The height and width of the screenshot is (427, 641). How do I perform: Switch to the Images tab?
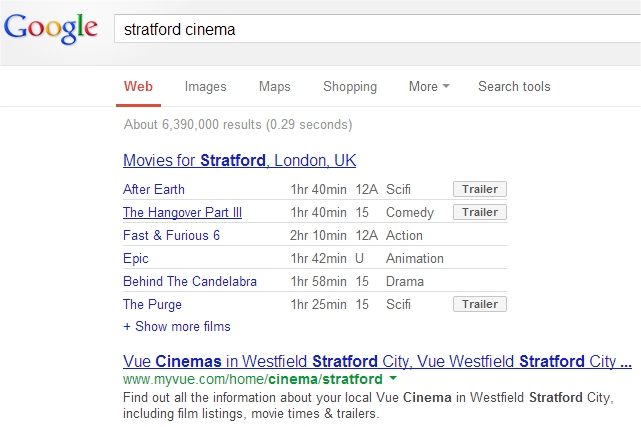click(205, 87)
